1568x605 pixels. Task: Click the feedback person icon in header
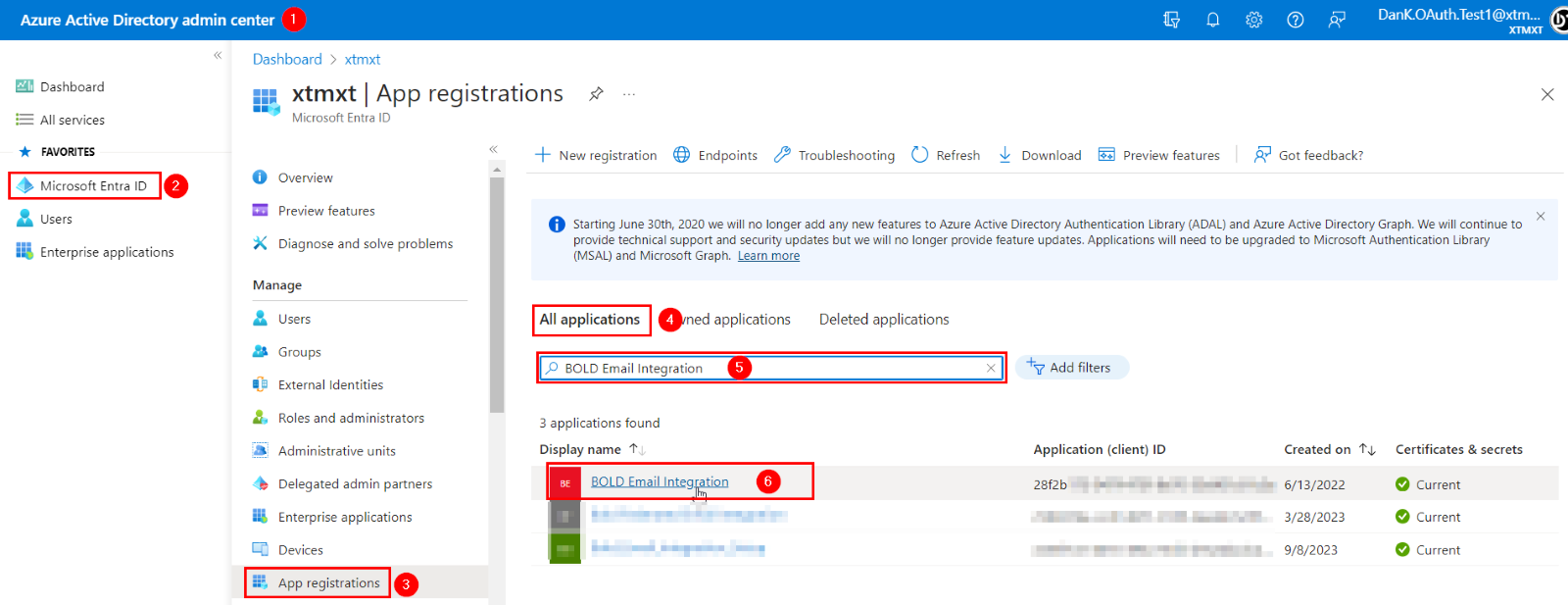(1337, 20)
